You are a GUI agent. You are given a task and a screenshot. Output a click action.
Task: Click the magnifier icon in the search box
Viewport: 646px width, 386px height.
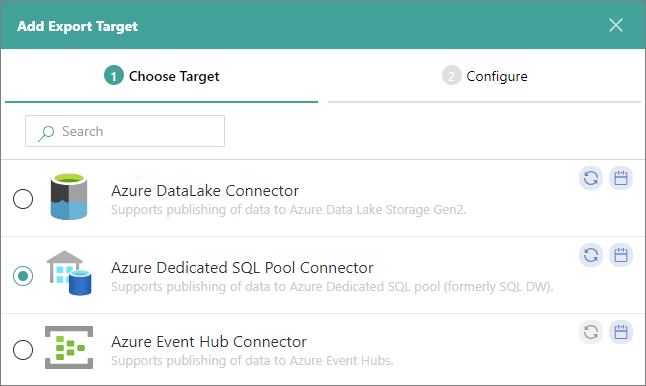46,133
